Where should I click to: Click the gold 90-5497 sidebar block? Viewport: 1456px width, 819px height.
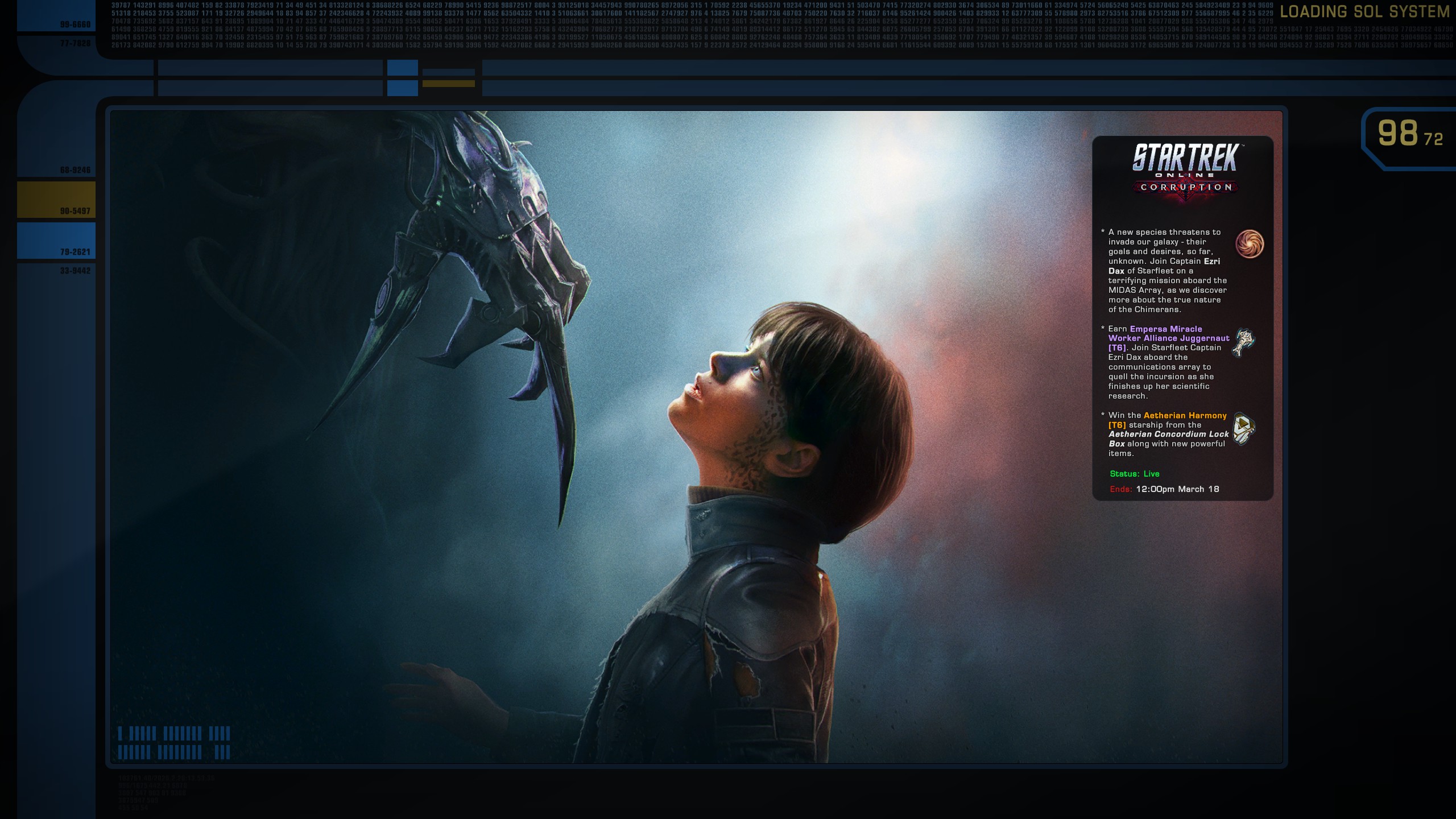pos(56,200)
